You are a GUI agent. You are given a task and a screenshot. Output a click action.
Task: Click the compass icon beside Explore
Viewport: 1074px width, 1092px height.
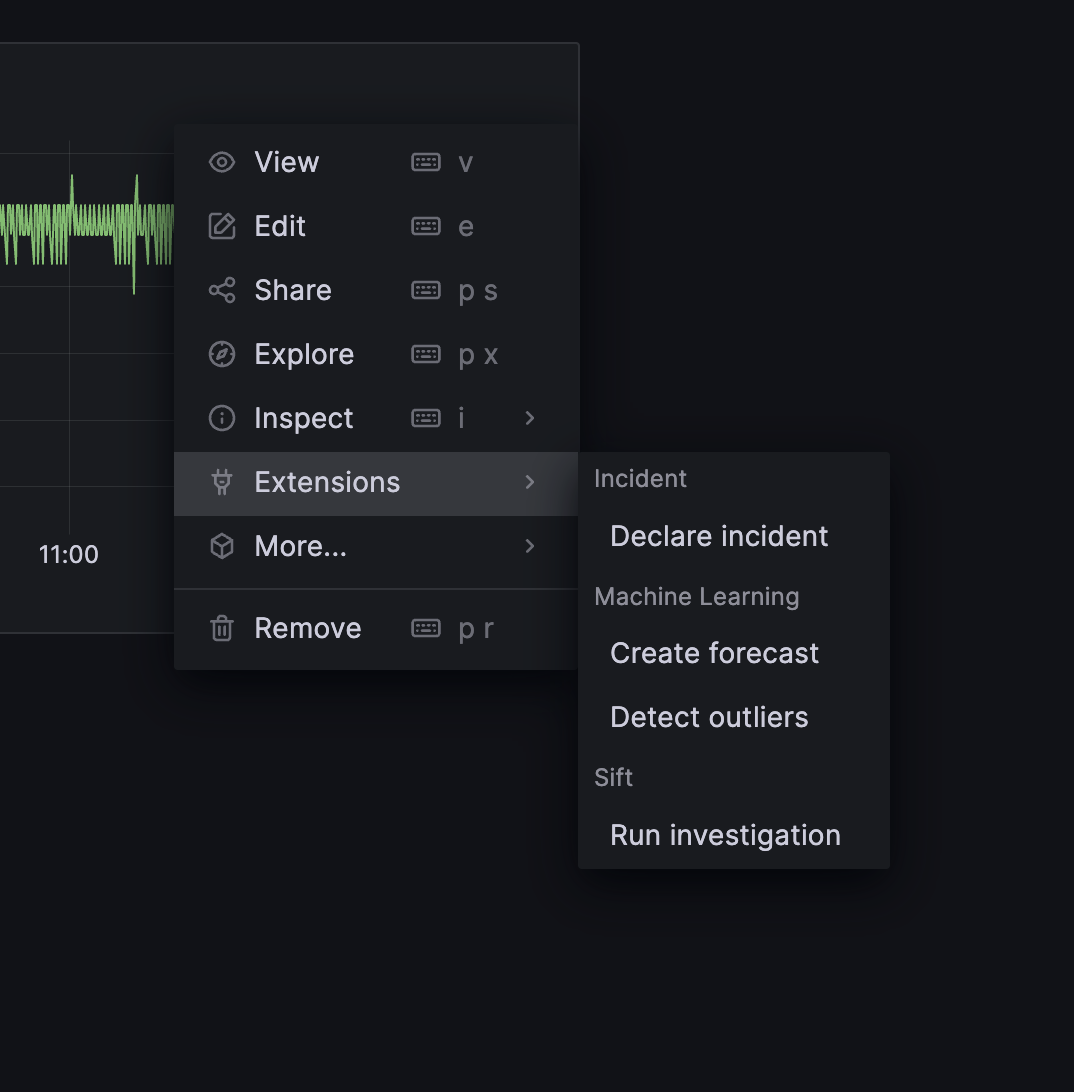pos(221,354)
